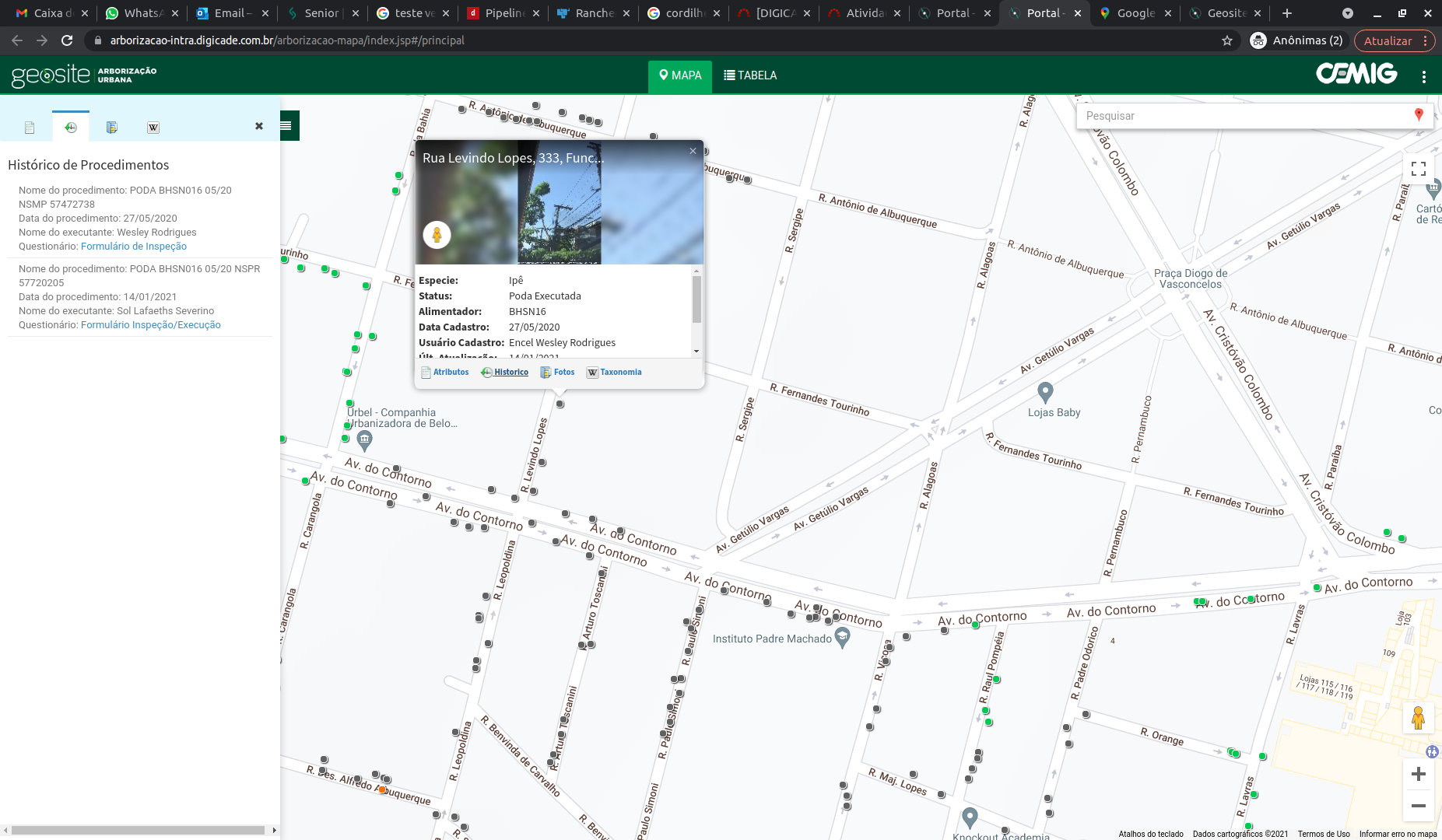Click the browser address bar URL
1442x840 pixels.
click(287, 40)
